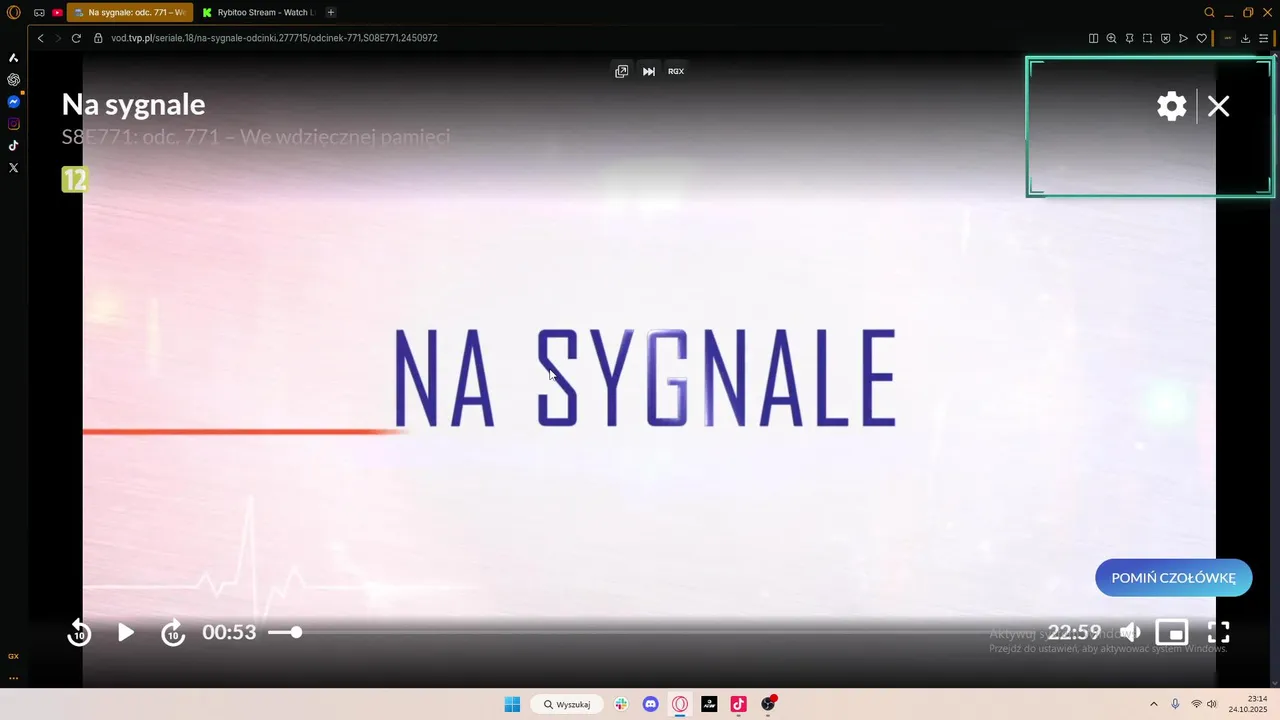The height and width of the screenshot is (720, 1280).
Task: Open the taskbar clock showing 23:14
Action: click(x=1248, y=704)
